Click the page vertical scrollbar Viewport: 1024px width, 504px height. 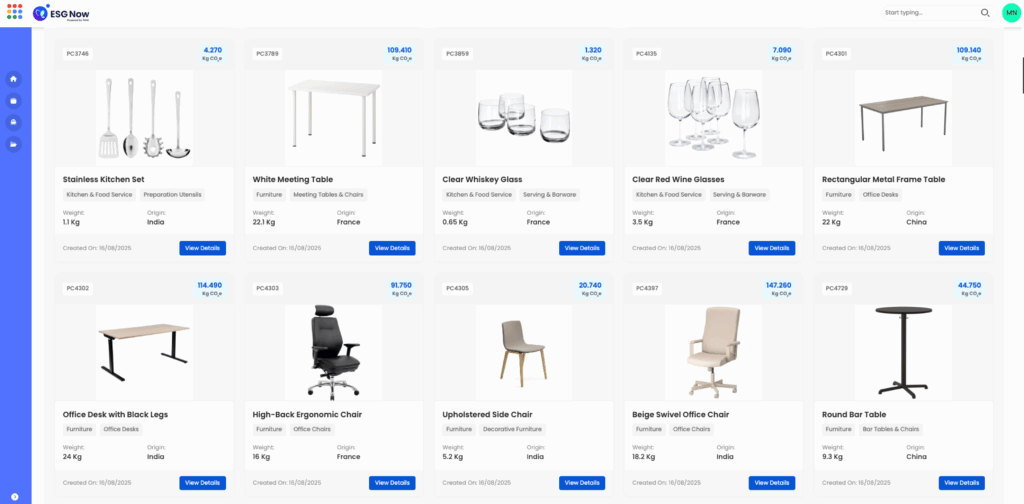pyautogui.click(x=1021, y=75)
